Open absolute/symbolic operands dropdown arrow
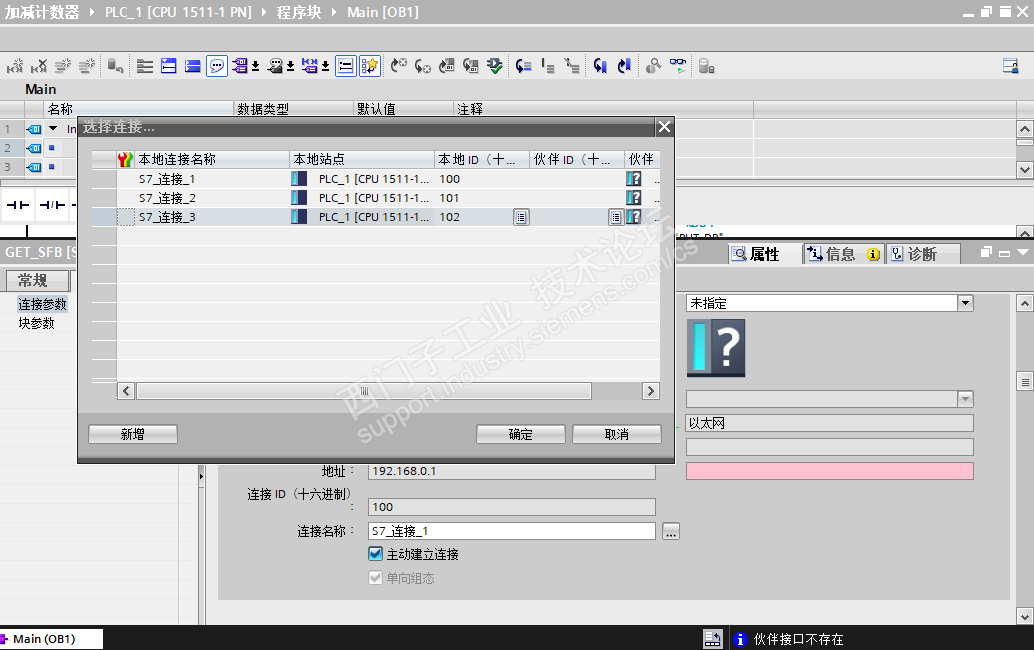 [x=255, y=66]
